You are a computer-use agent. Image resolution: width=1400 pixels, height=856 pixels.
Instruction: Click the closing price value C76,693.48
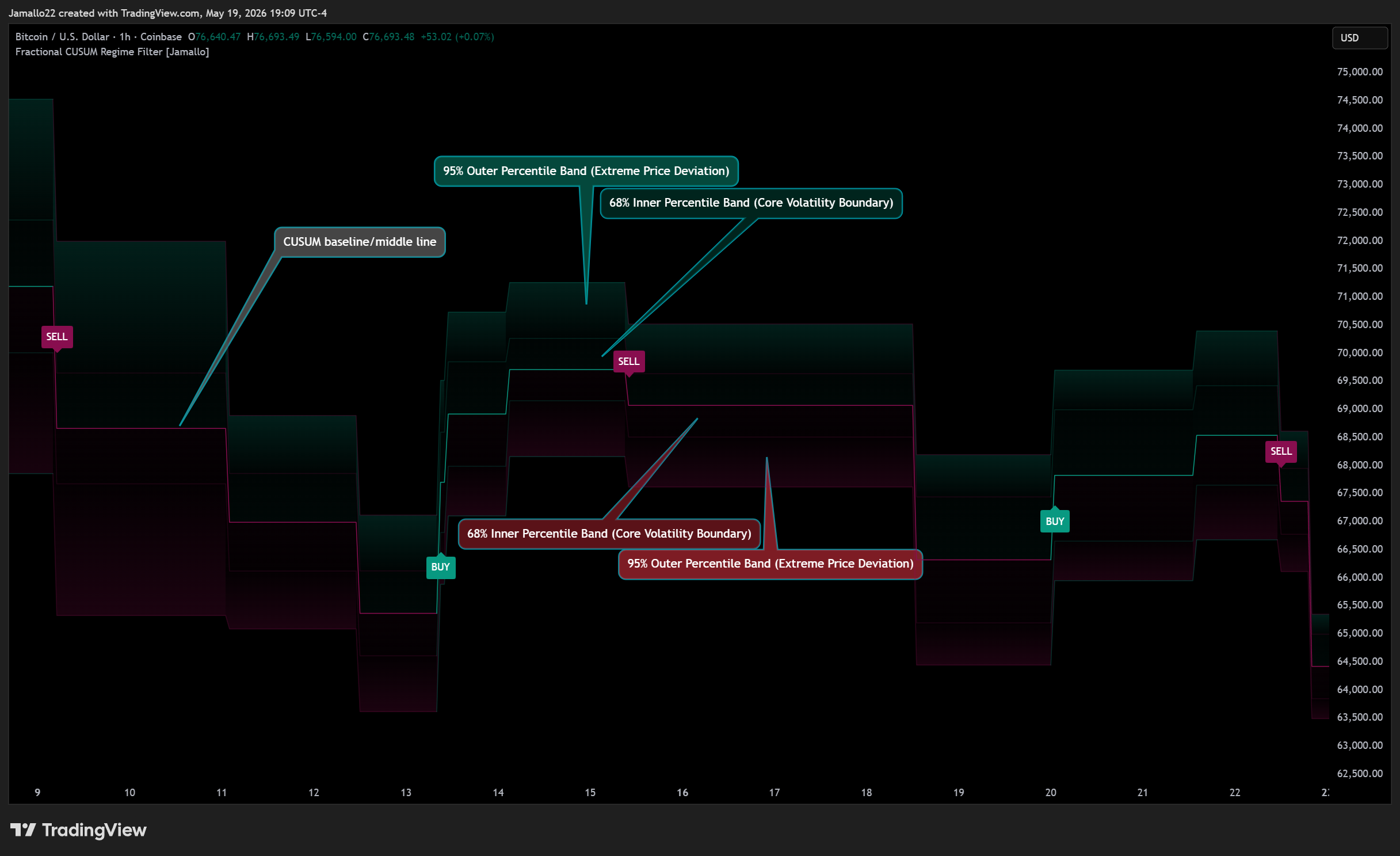pyautogui.click(x=388, y=37)
